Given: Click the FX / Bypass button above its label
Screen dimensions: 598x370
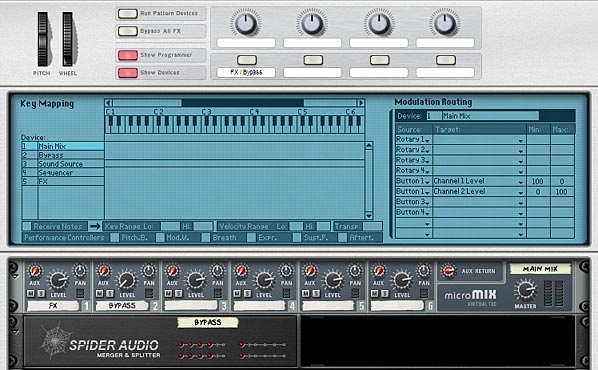Looking at the screenshot, I should pyautogui.click(x=247, y=60).
